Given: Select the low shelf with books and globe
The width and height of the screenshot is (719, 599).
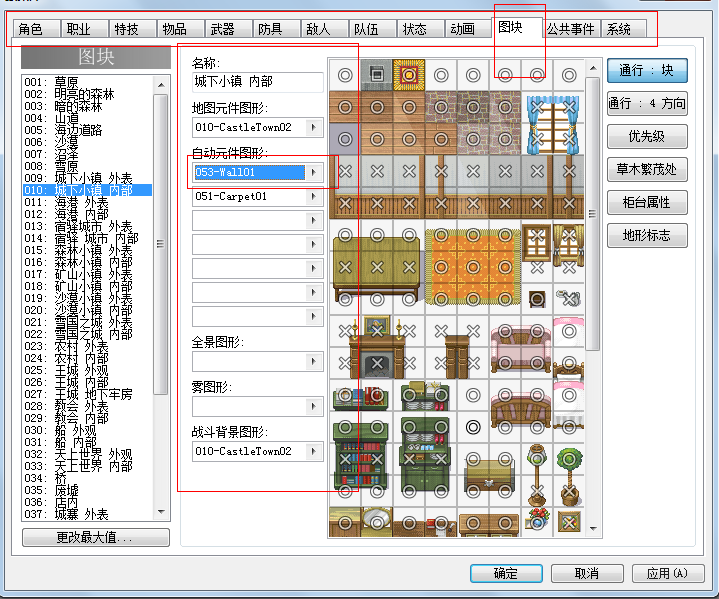Looking at the screenshot, I should coord(361,396).
